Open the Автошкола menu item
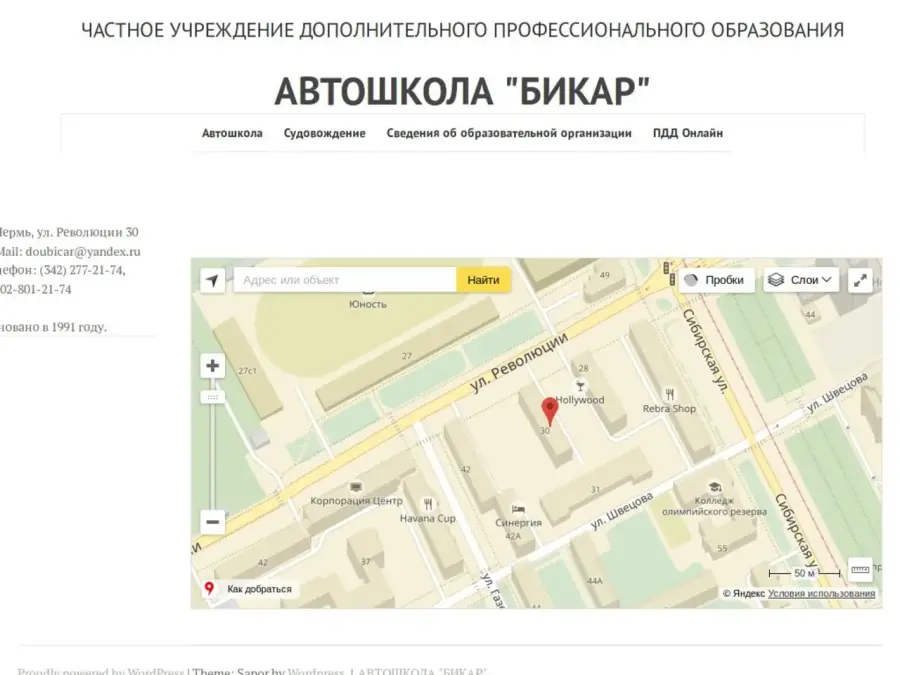 (x=232, y=133)
